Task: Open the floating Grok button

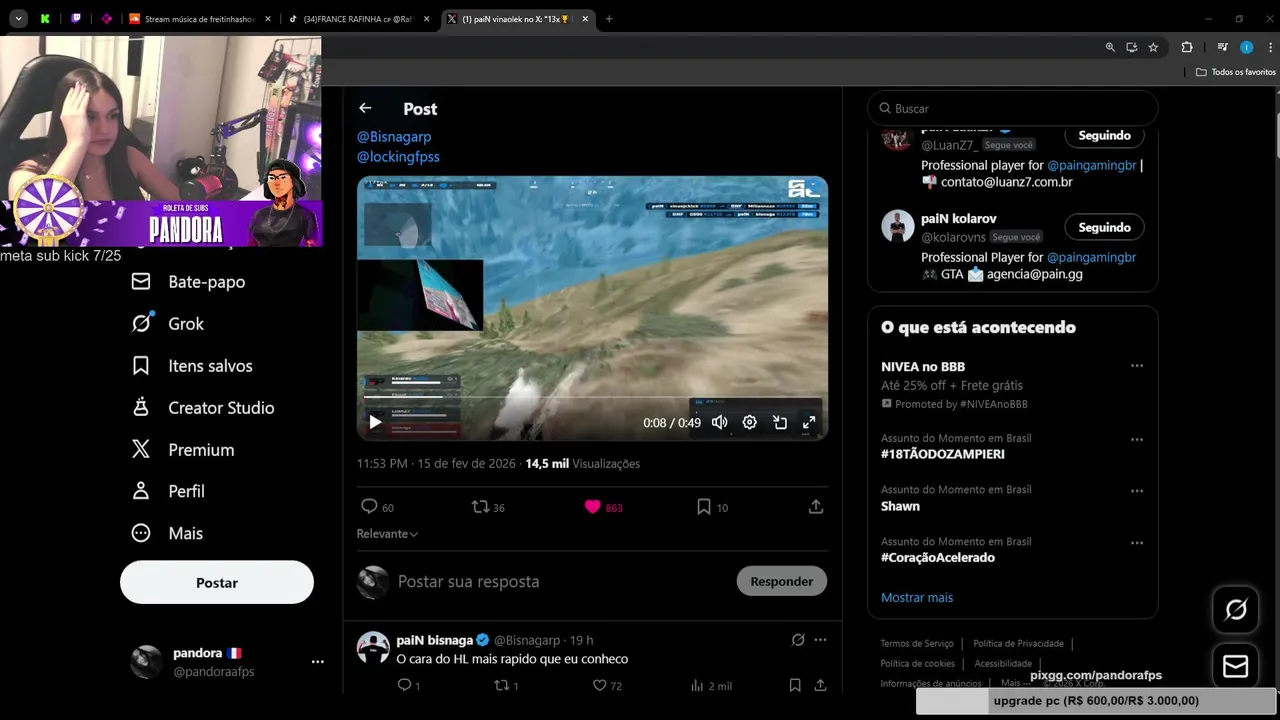Action: (x=1236, y=609)
